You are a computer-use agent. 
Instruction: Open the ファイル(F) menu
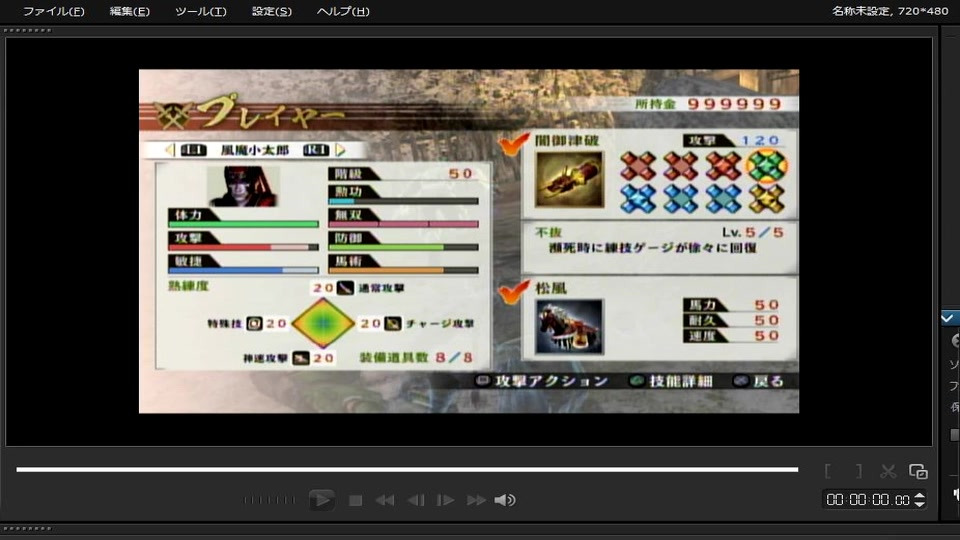pos(54,11)
